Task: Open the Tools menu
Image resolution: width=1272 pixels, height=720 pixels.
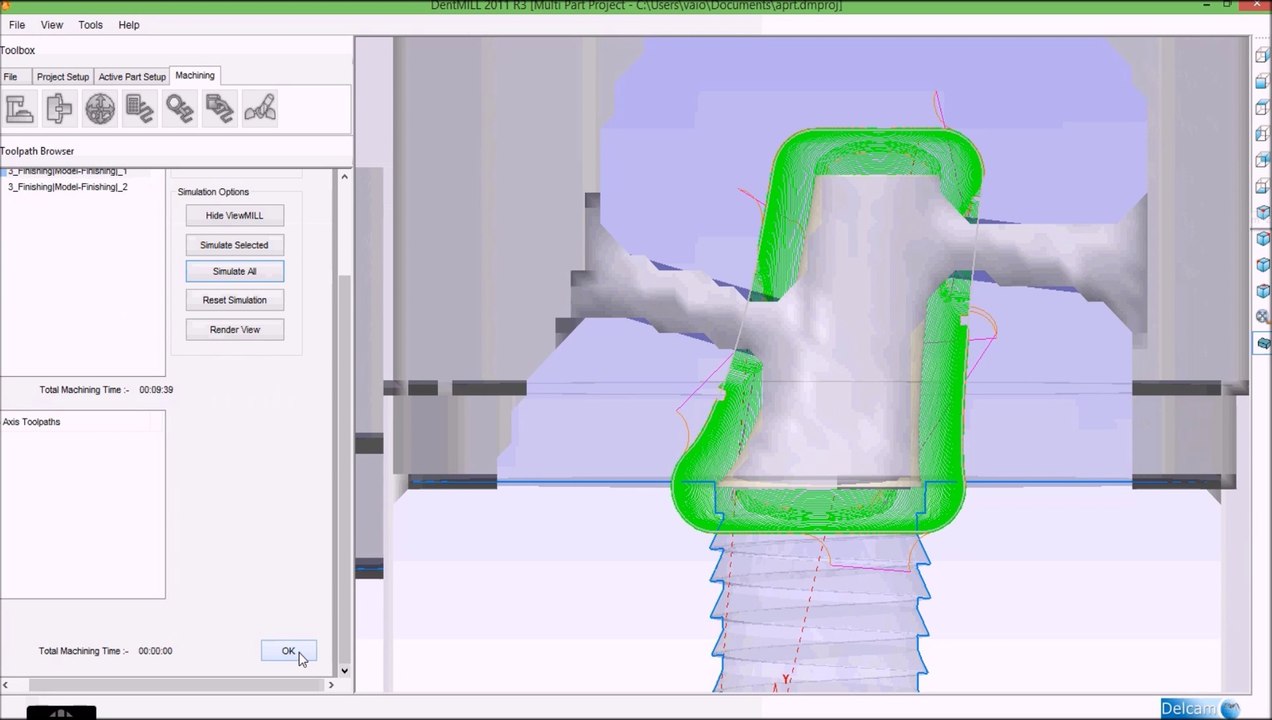Action: (x=90, y=25)
